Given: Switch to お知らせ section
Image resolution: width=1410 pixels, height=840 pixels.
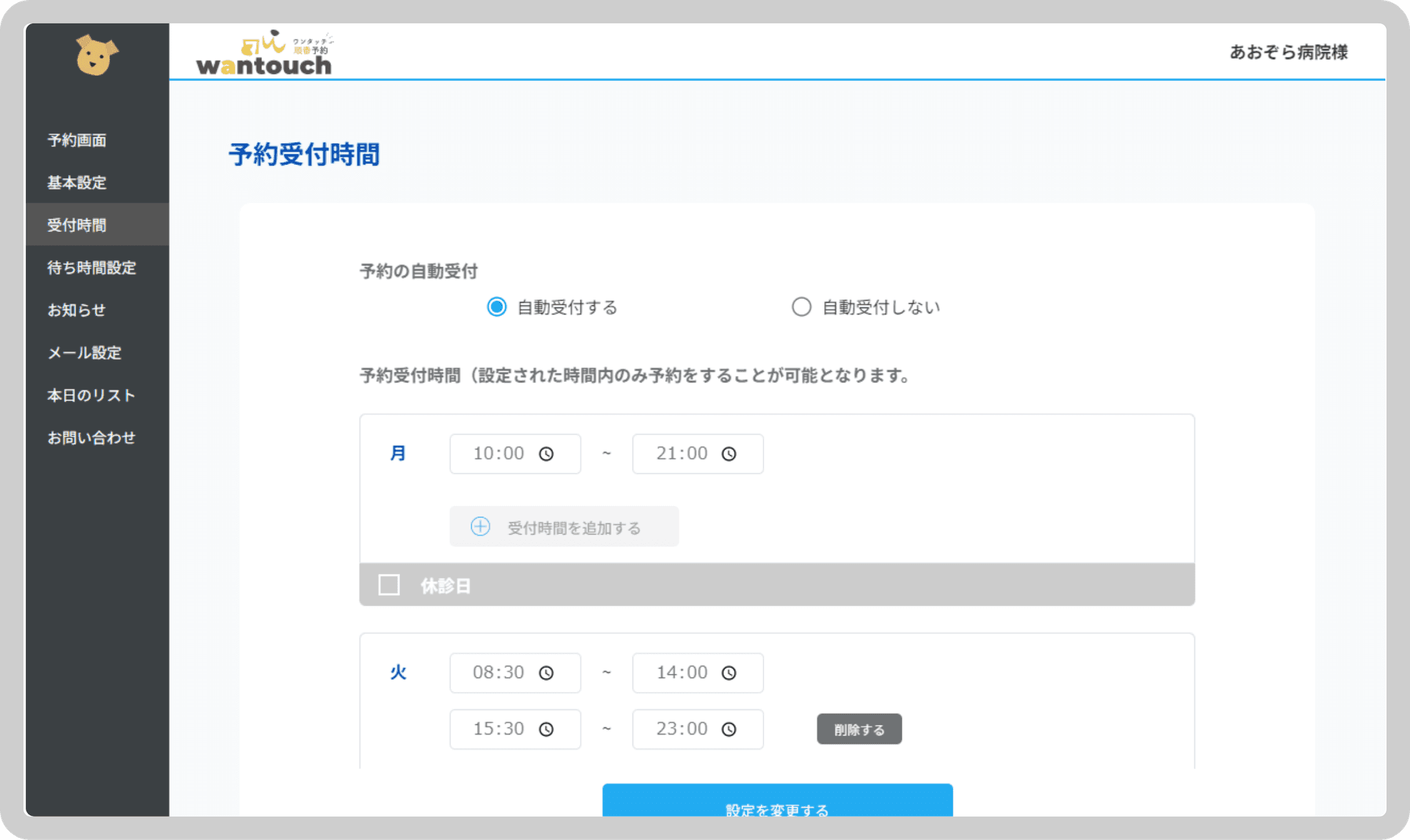Looking at the screenshot, I should click(x=76, y=309).
